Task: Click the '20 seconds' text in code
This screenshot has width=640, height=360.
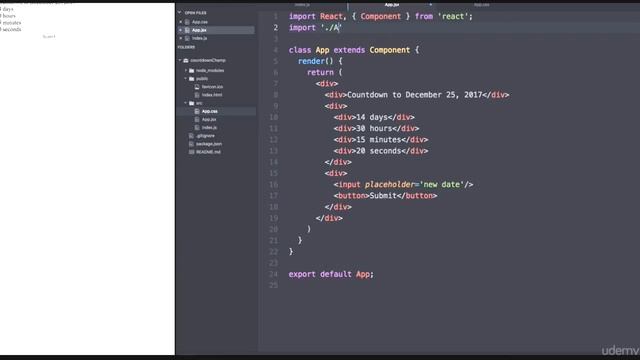Action: point(378,151)
